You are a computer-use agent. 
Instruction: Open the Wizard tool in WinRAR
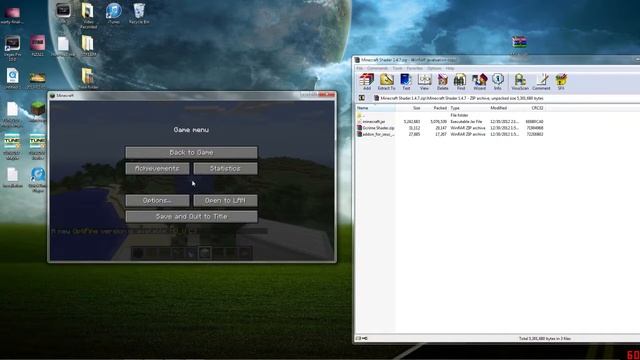click(479, 82)
